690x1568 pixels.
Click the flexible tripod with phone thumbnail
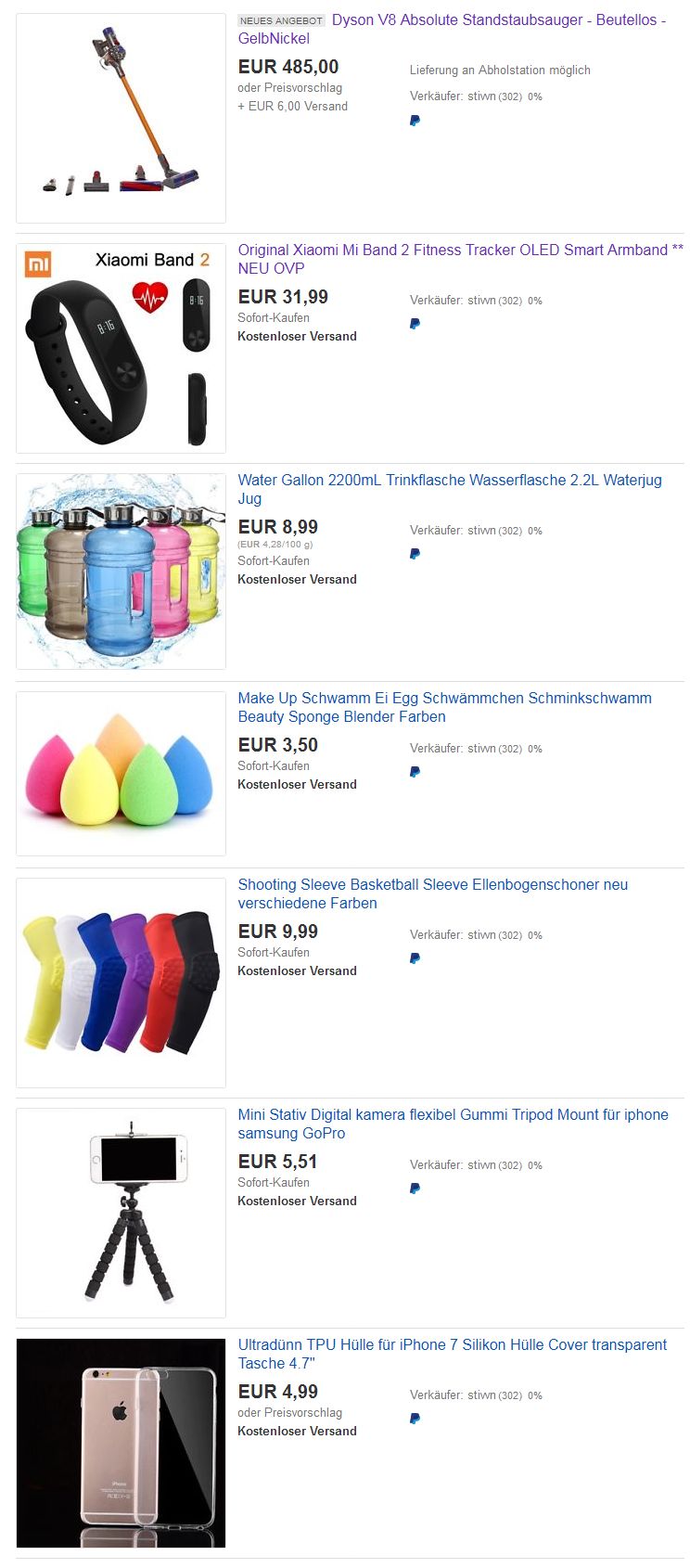(121, 1213)
